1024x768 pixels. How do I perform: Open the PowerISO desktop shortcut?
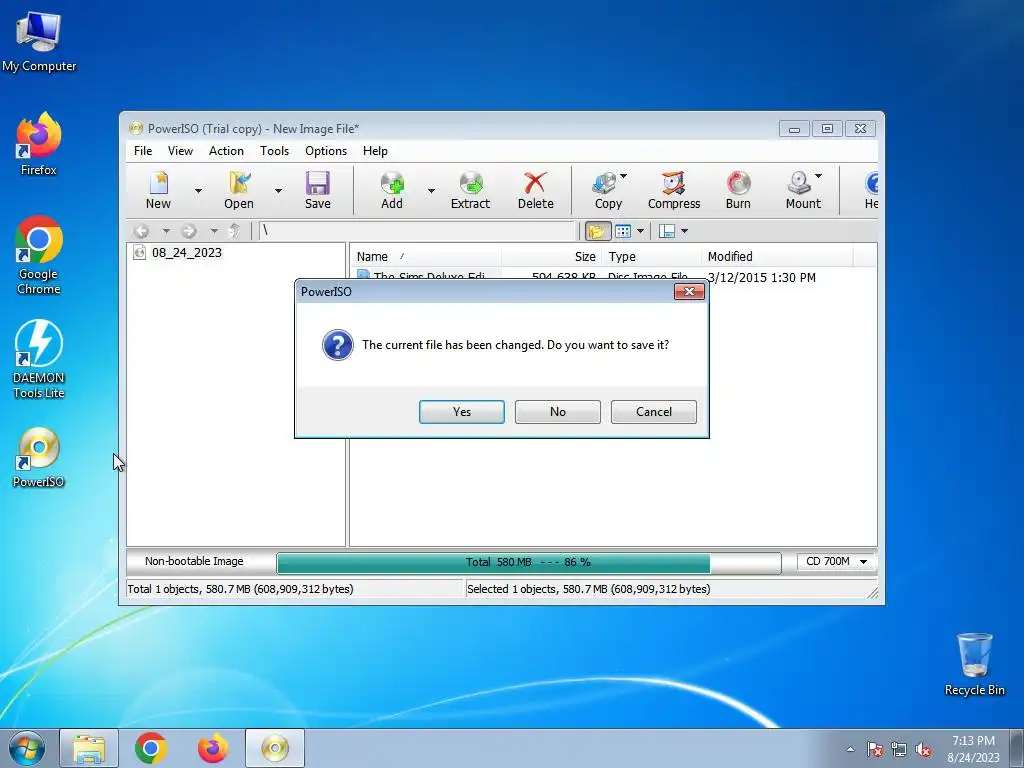pyautogui.click(x=39, y=457)
